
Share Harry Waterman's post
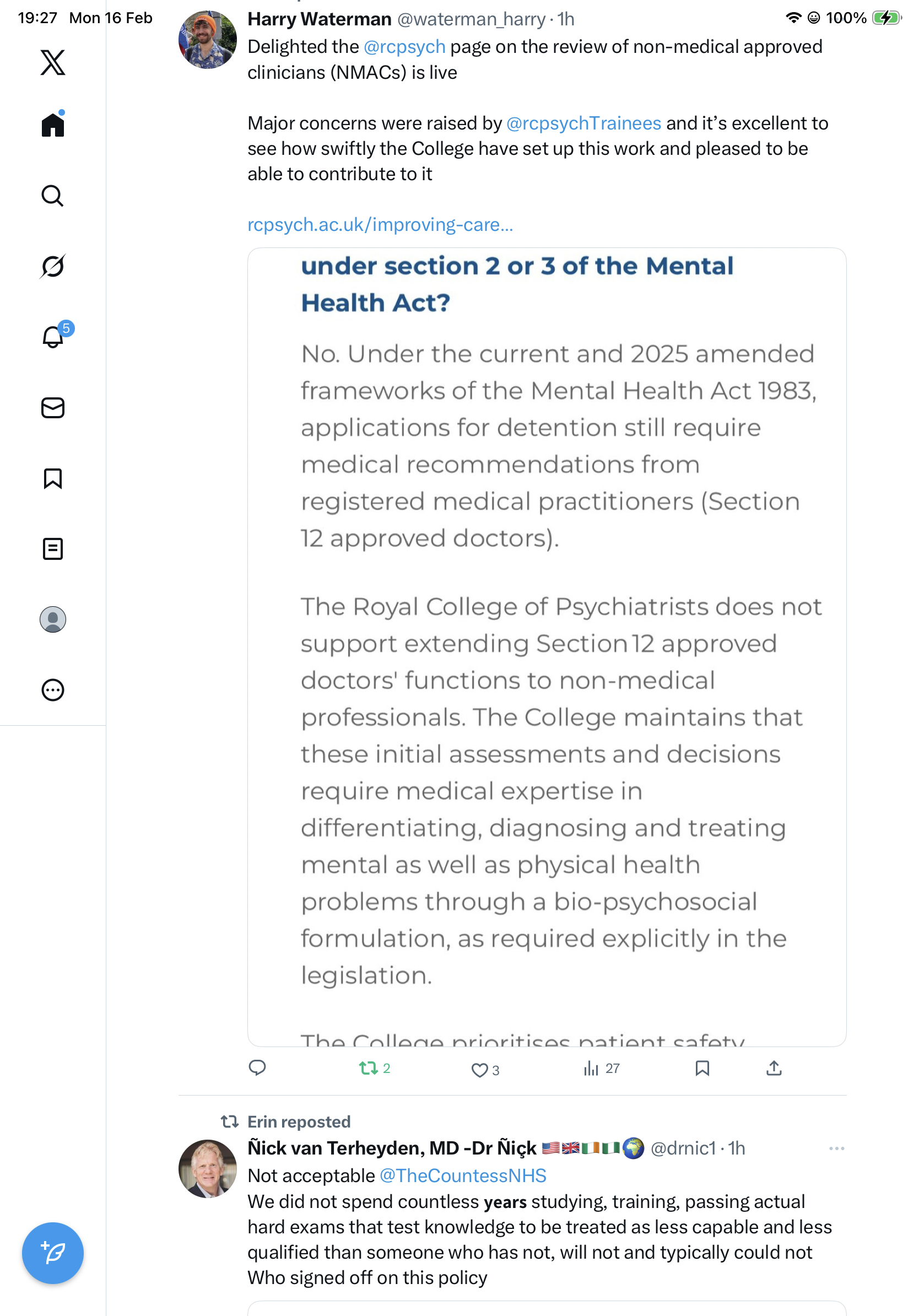coord(774,1069)
